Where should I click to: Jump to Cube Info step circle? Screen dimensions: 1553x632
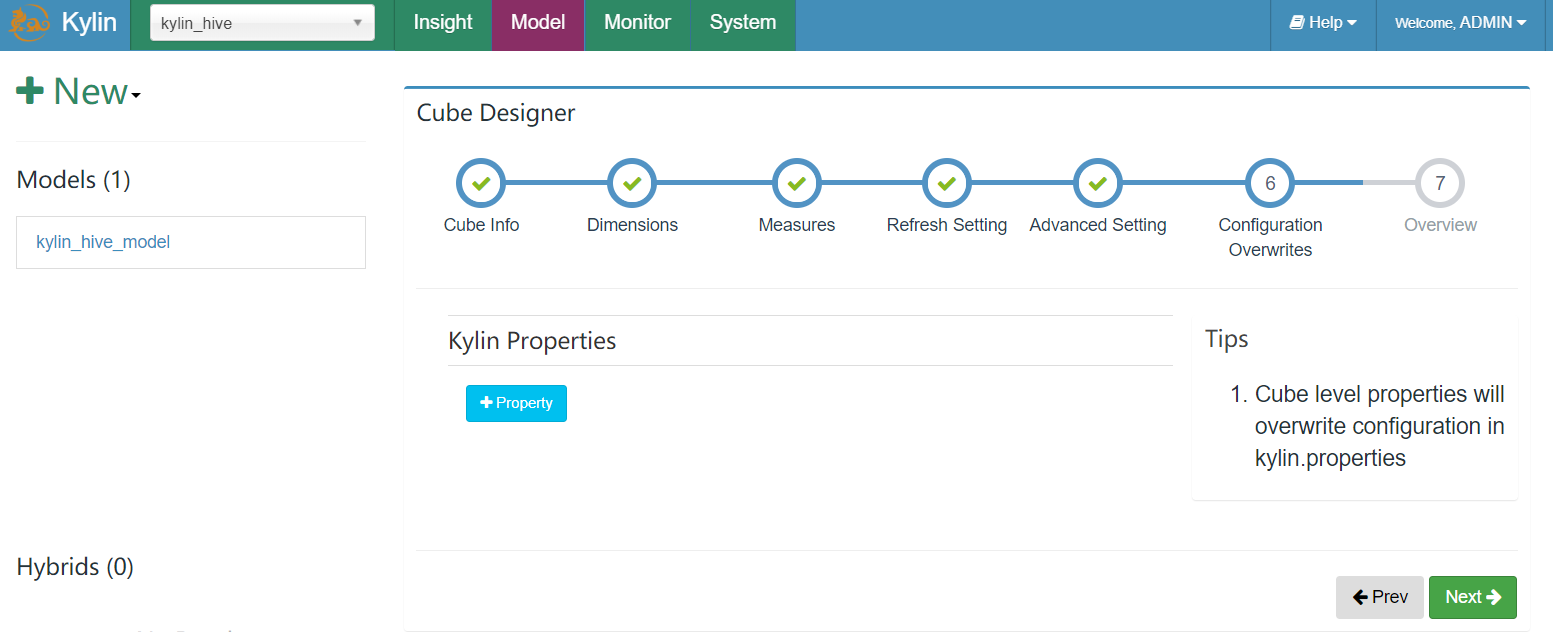(481, 184)
